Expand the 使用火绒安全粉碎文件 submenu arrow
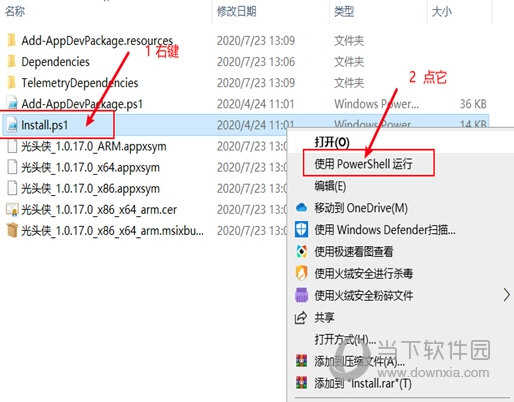514x402 pixels. coord(507,295)
